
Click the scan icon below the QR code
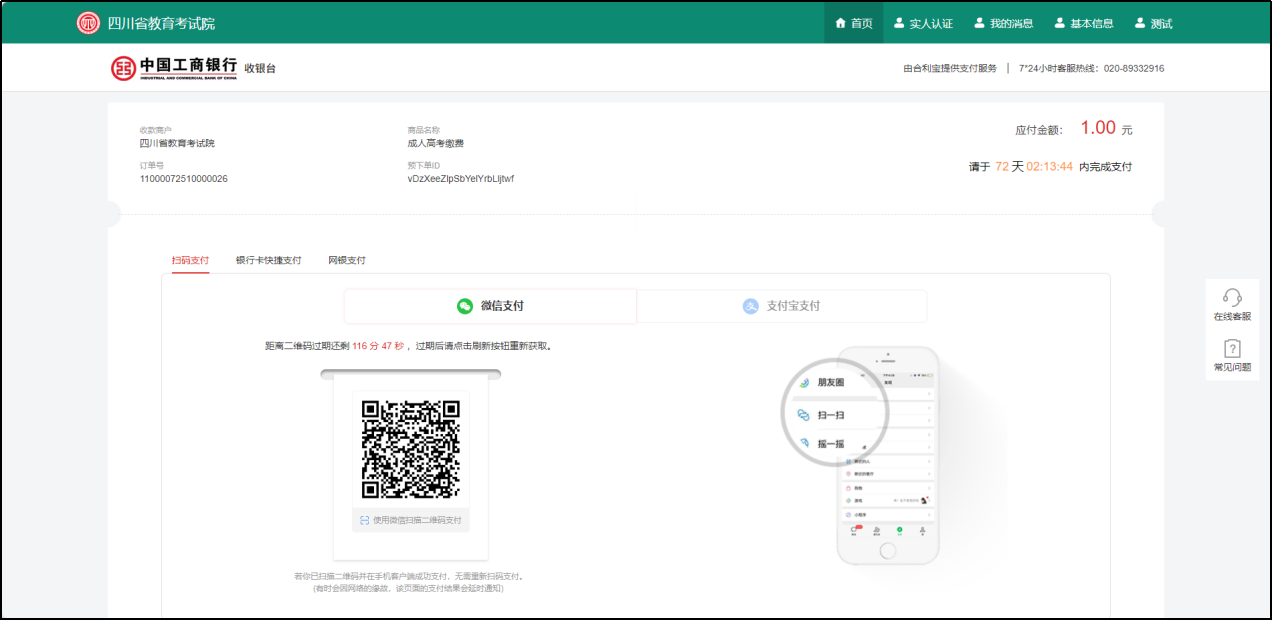(364, 520)
